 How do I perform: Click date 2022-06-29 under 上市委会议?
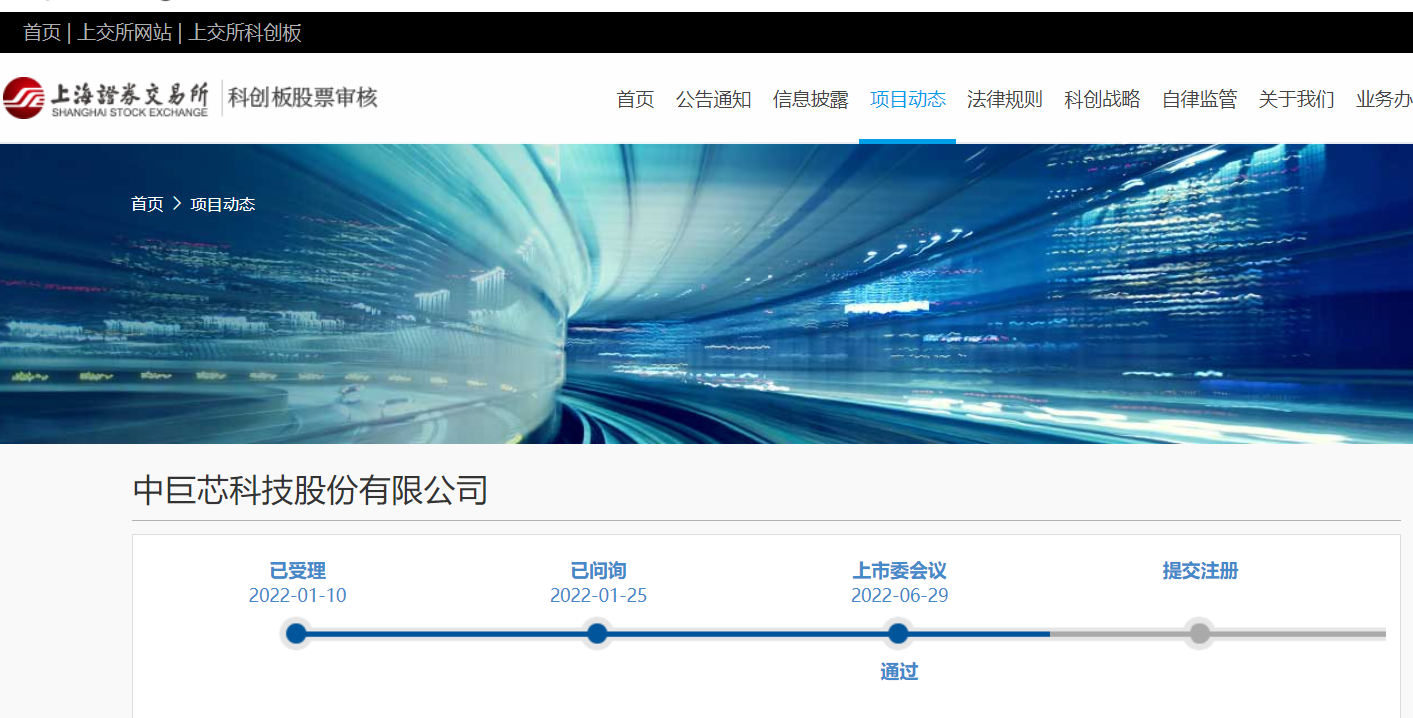pyautogui.click(x=900, y=596)
